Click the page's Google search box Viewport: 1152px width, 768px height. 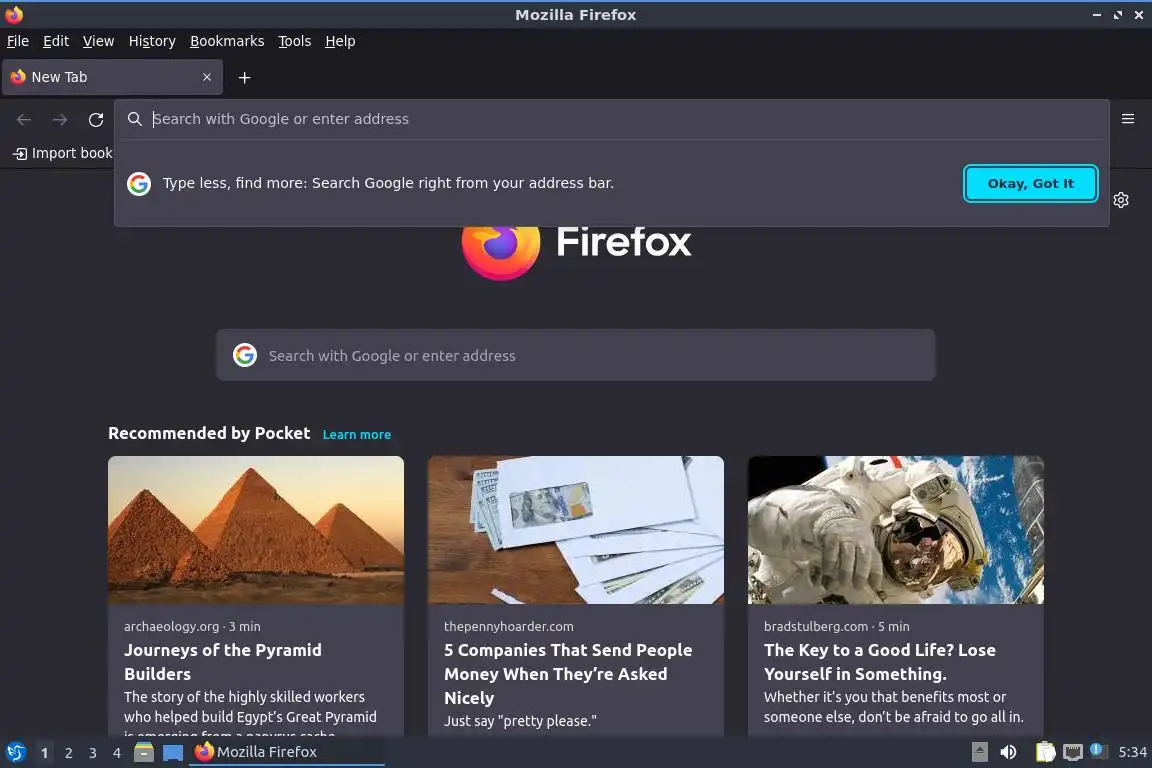coord(575,355)
